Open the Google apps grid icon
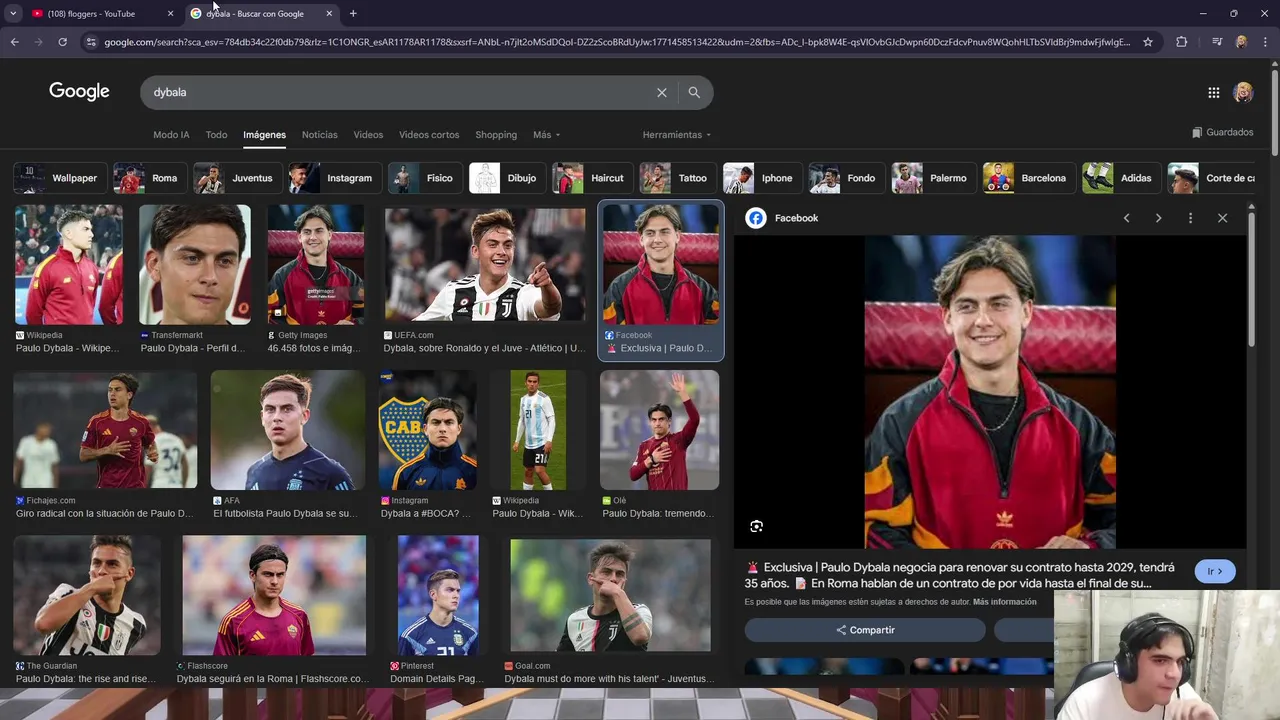Screen dimensions: 1280x720 [1213, 92]
